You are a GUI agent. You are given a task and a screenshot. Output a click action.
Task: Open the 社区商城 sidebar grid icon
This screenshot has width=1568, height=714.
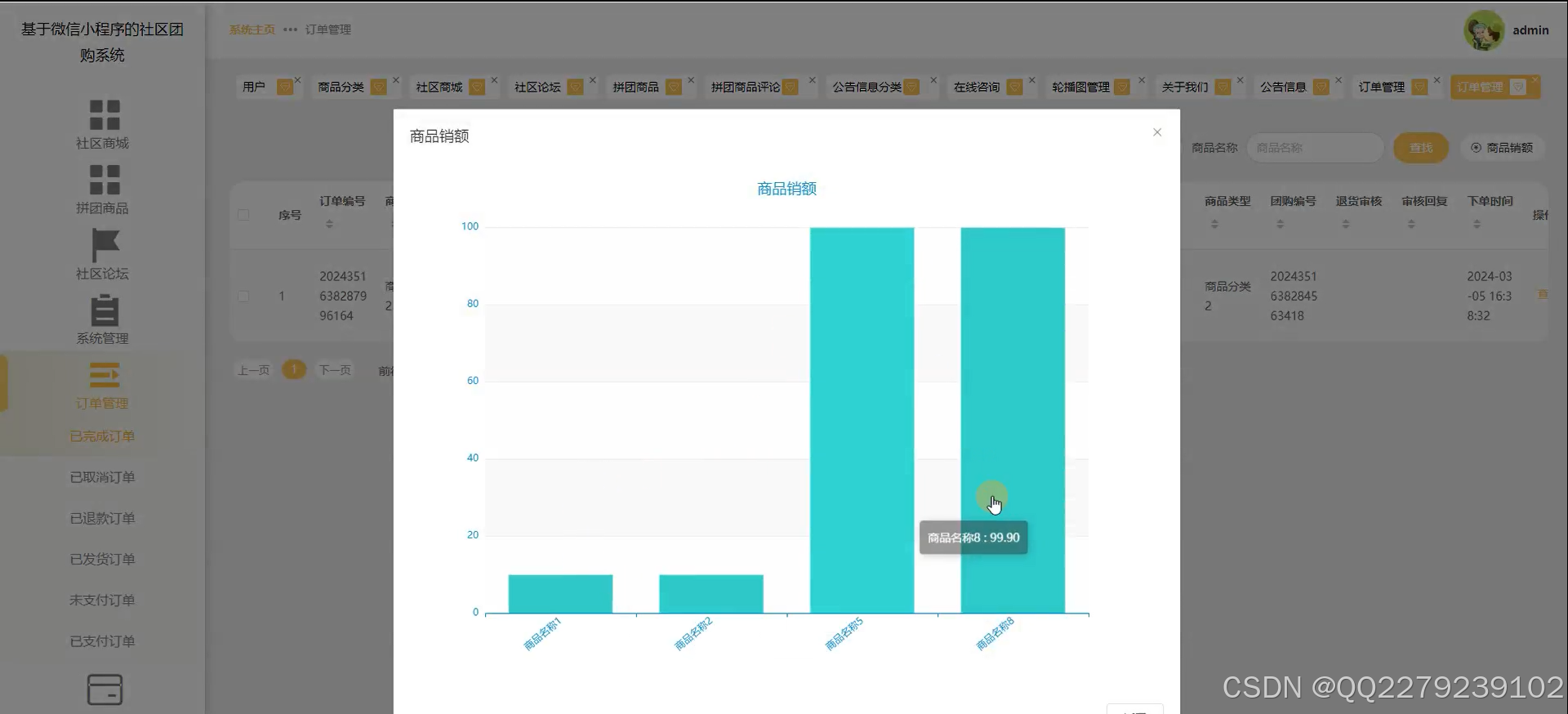[105, 115]
